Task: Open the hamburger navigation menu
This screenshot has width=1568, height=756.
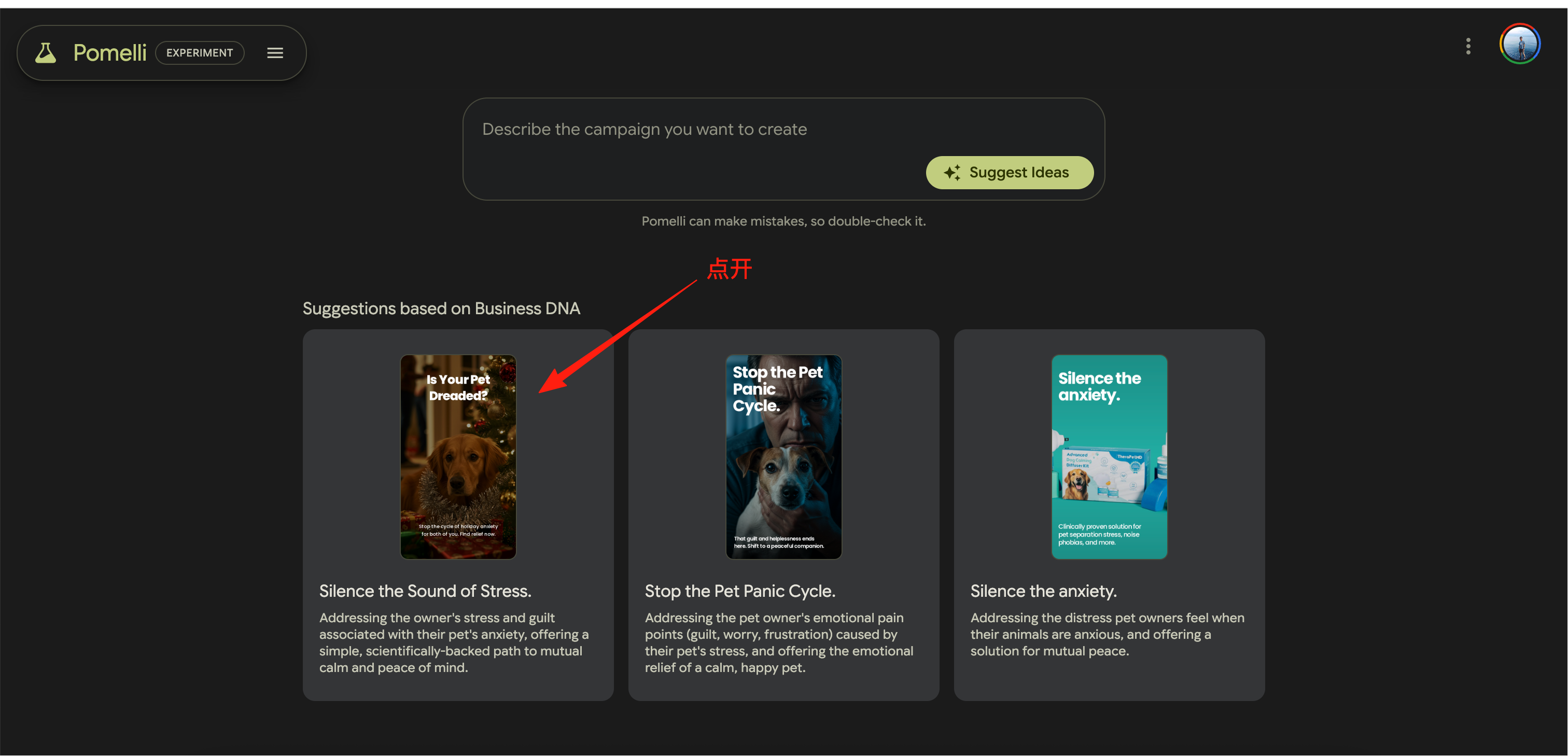Action: (x=275, y=53)
